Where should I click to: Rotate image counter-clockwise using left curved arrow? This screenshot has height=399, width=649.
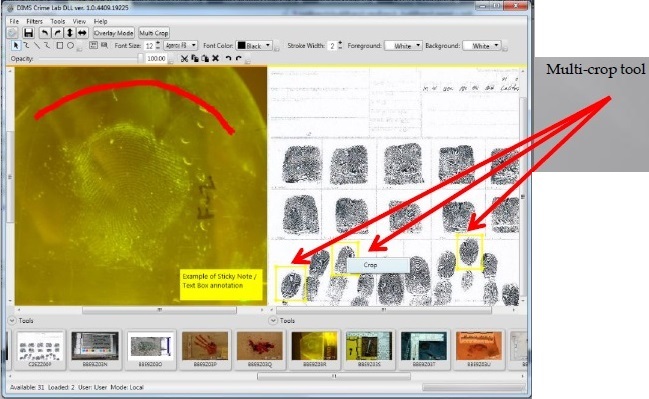tap(45, 33)
